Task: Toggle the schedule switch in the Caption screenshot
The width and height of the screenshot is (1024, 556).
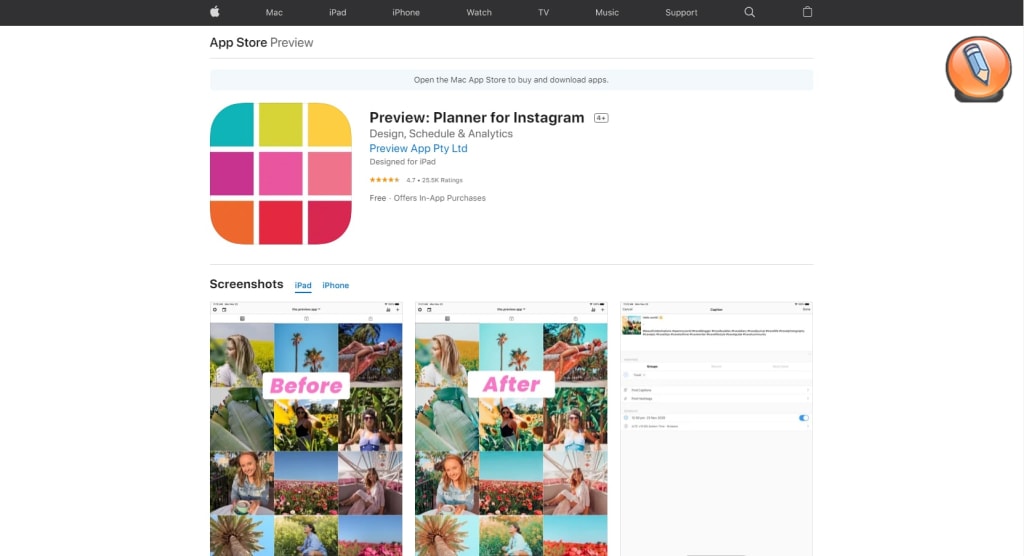Action: click(x=803, y=418)
